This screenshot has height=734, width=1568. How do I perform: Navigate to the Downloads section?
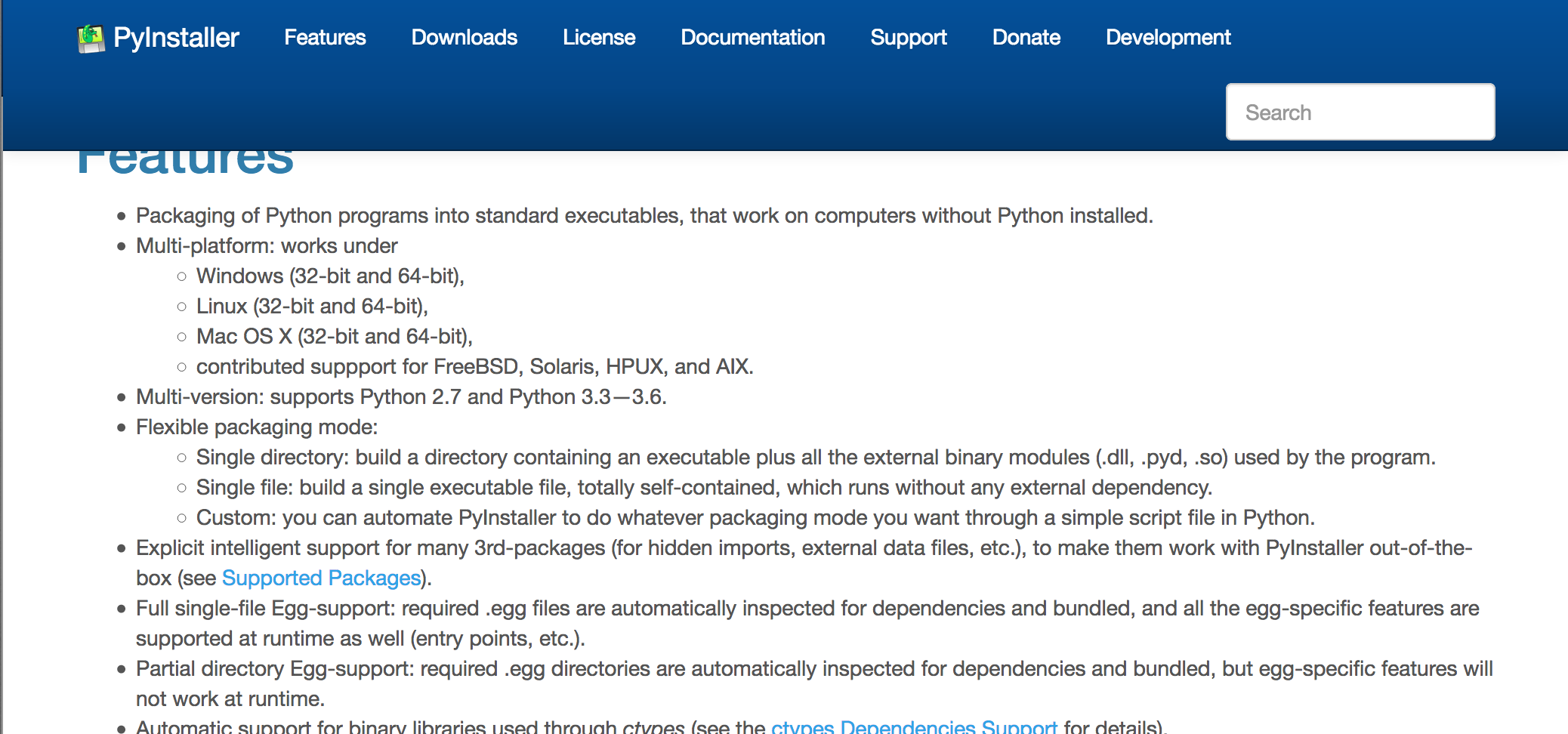(x=464, y=37)
